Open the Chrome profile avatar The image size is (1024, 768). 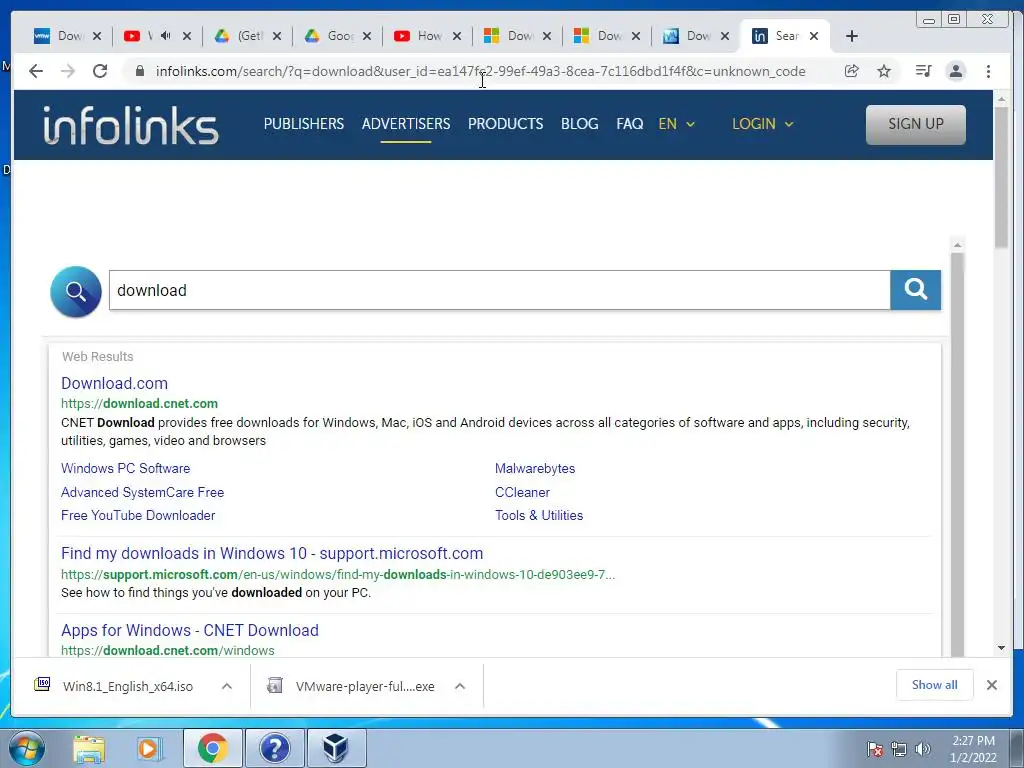point(955,71)
